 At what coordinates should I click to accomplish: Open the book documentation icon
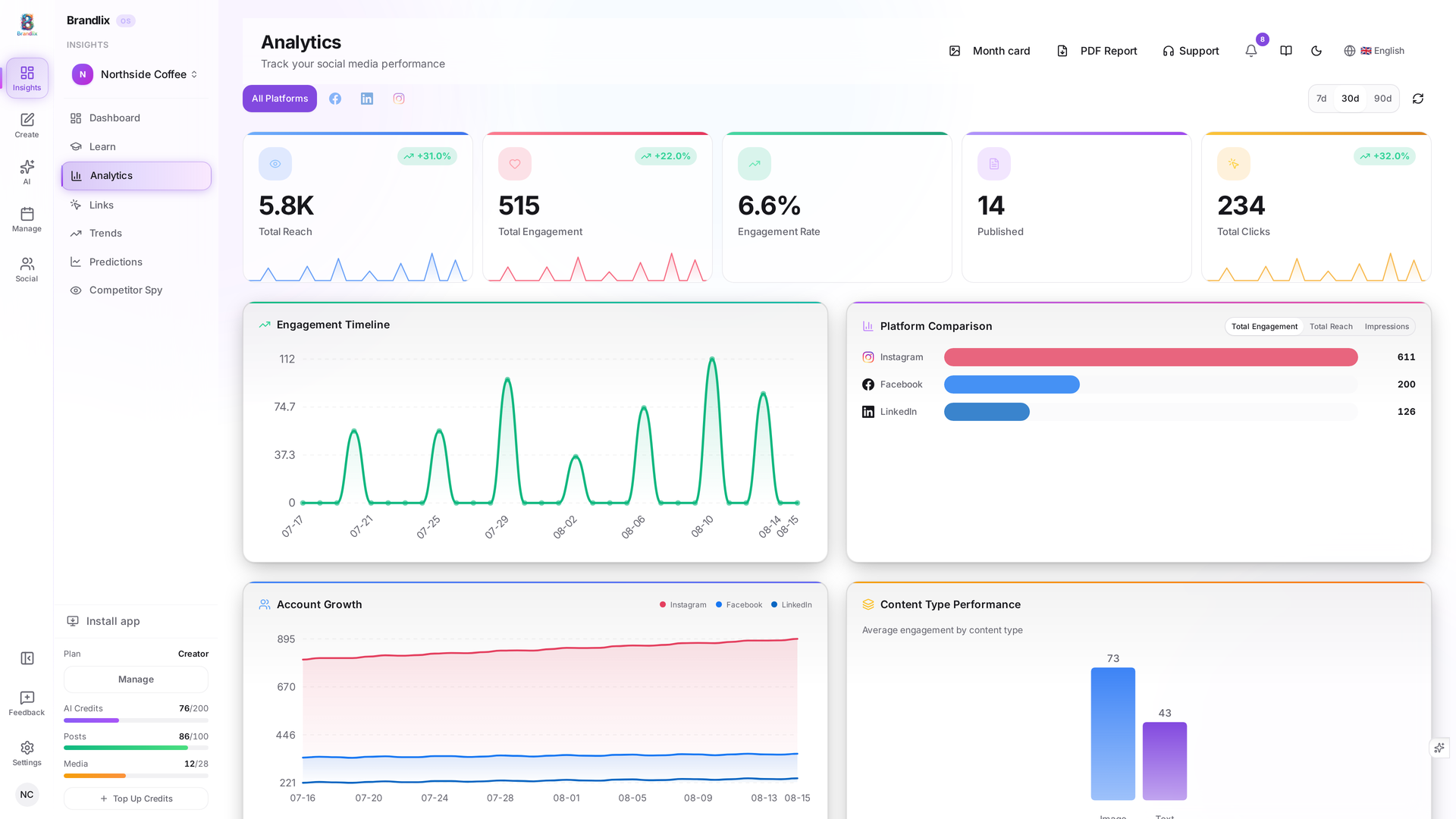(x=1286, y=51)
